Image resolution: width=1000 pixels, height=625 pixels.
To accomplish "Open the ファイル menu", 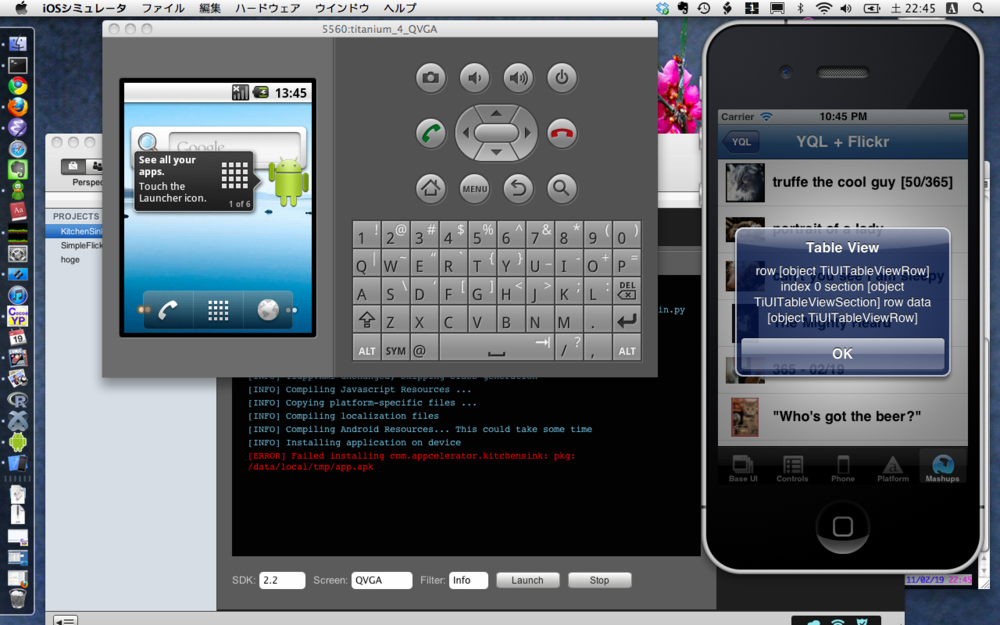I will tap(163, 8).
